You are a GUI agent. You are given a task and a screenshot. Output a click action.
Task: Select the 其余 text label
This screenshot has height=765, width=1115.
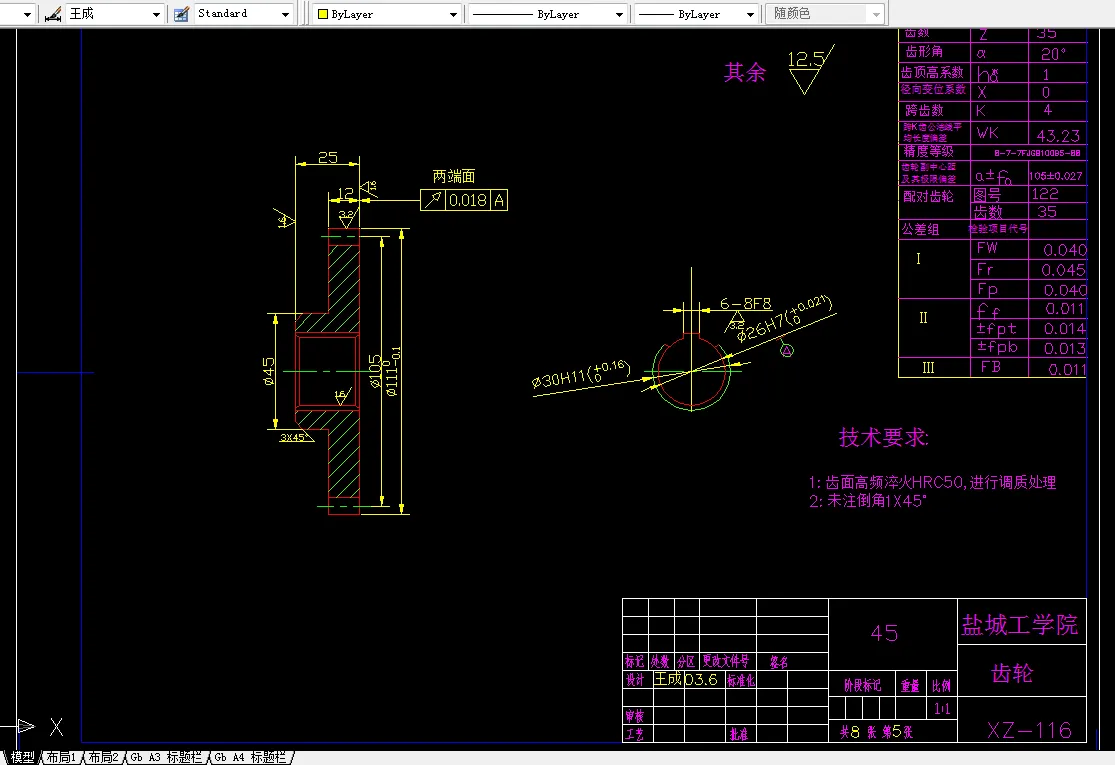tap(745, 72)
